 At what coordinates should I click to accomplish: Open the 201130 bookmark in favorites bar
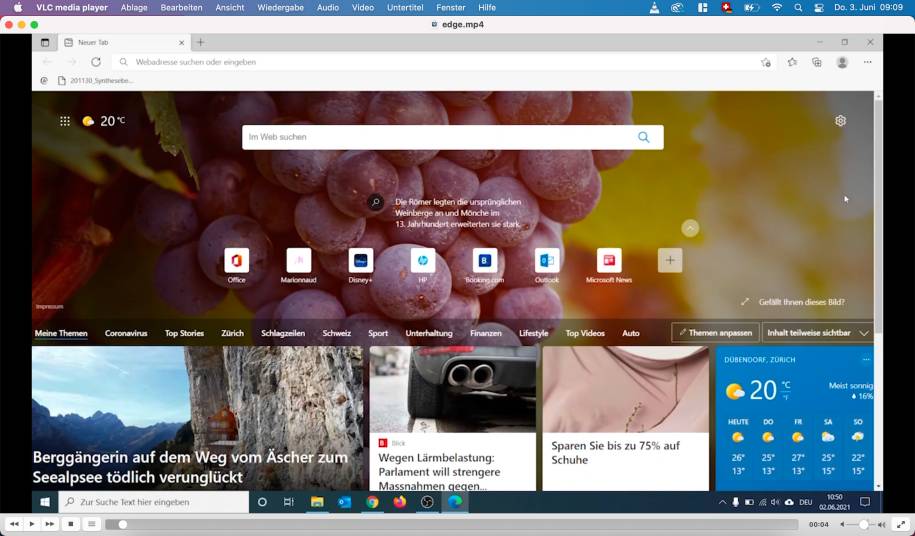point(96,80)
